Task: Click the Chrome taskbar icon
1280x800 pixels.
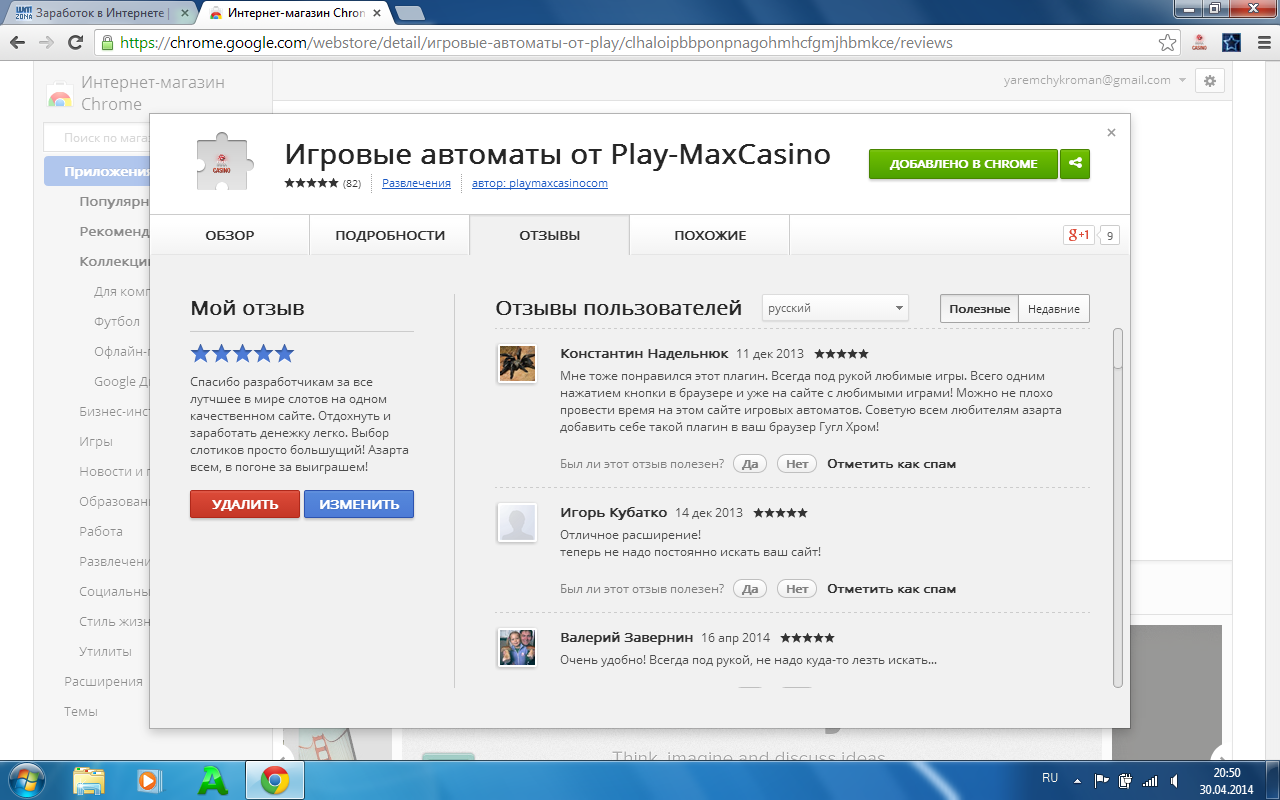Action: [x=275, y=780]
